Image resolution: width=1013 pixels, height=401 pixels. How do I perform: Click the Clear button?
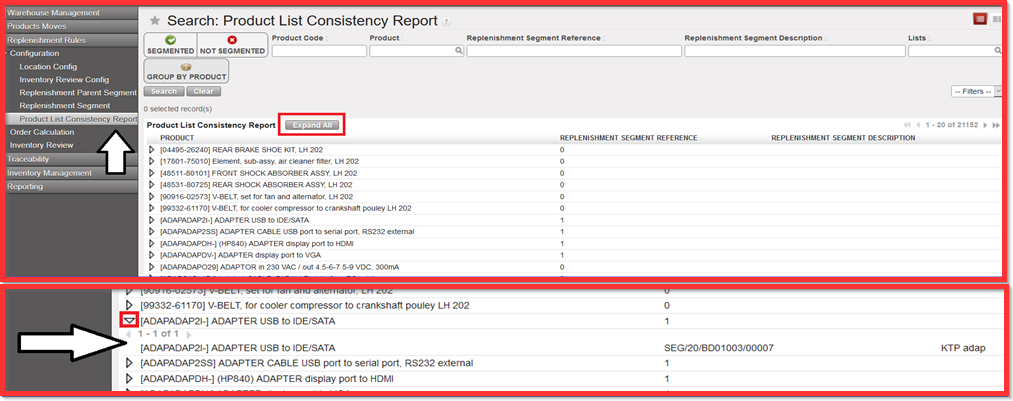tap(205, 92)
